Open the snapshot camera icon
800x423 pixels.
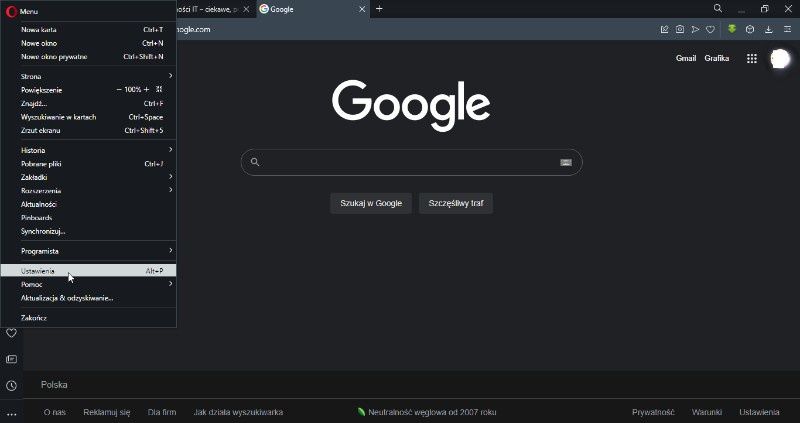(680, 30)
